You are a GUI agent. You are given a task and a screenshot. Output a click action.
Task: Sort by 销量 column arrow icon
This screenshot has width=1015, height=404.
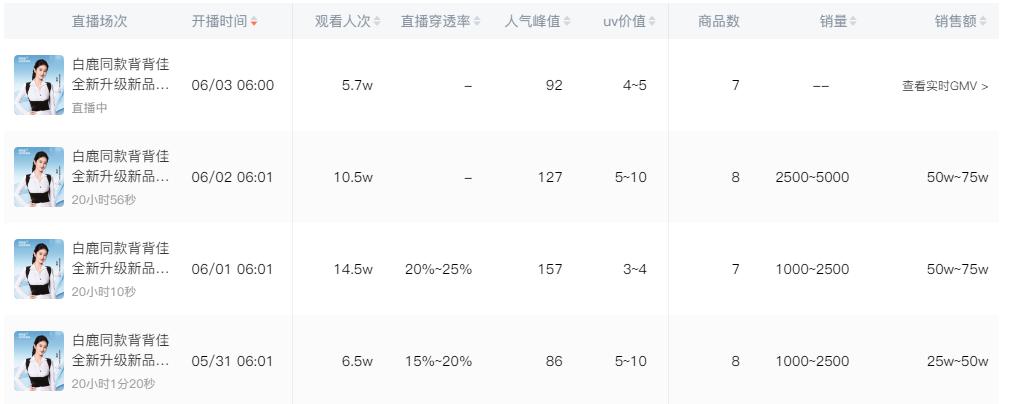(853, 21)
